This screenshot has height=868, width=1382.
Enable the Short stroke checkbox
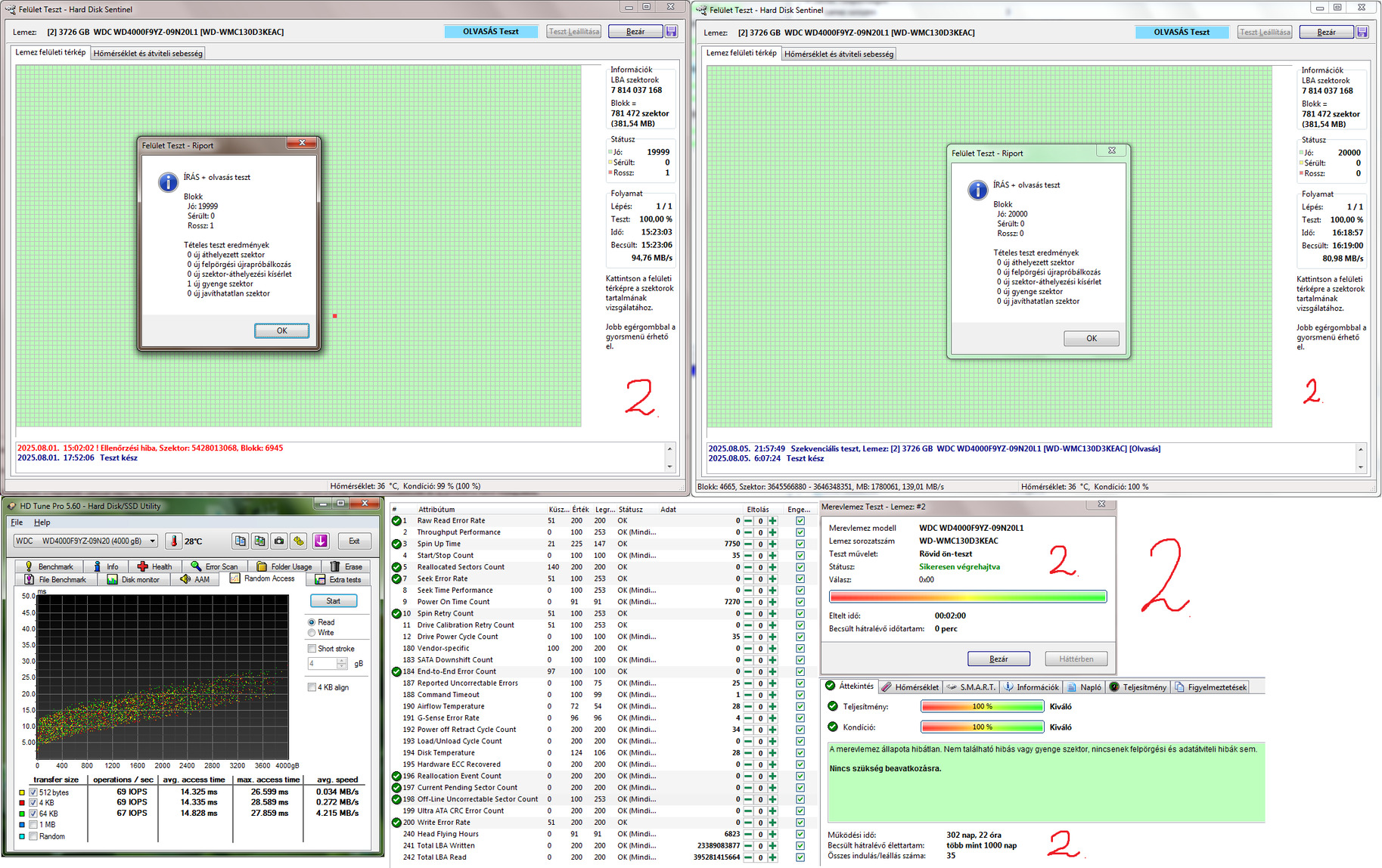tap(312, 649)
